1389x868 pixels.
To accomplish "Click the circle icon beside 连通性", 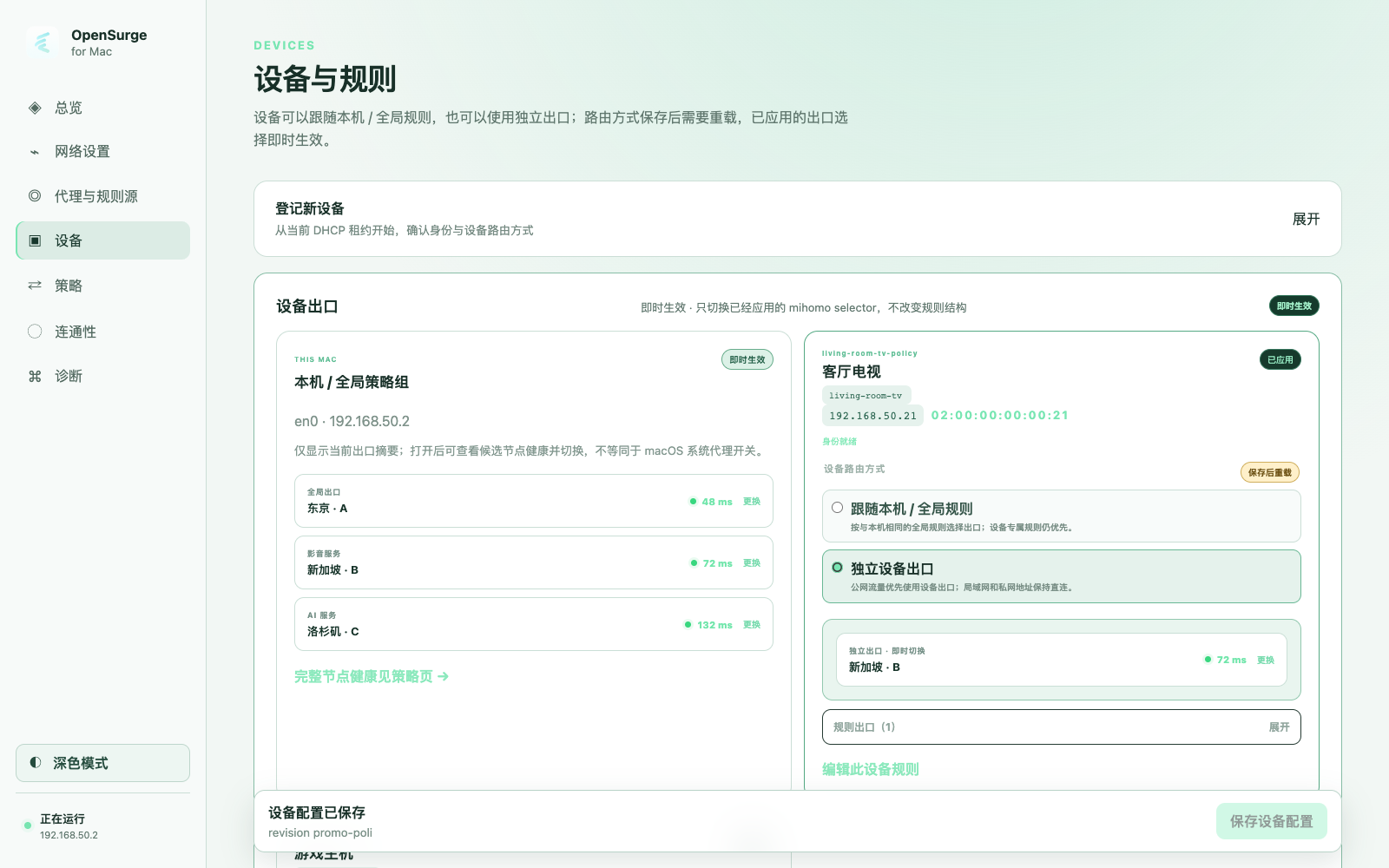I will (35, 331).
